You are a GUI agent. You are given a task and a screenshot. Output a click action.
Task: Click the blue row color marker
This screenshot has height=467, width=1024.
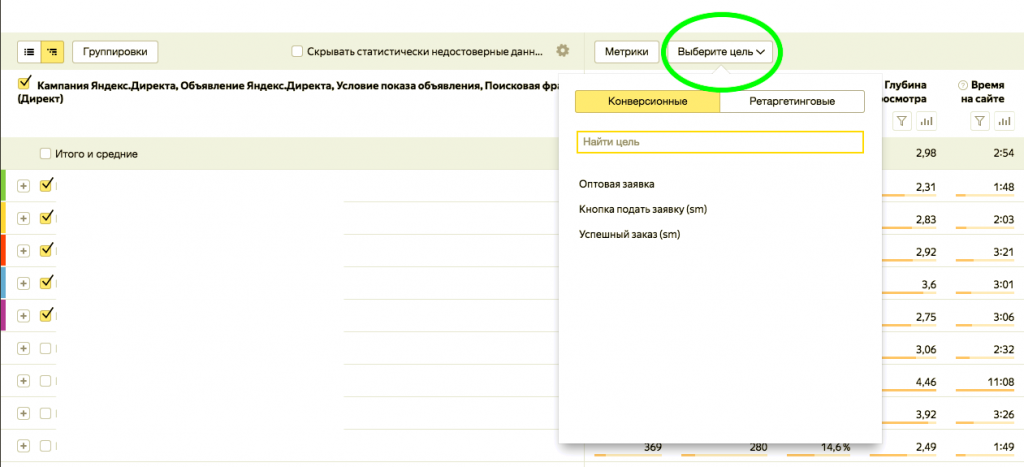tap(3, 283)
